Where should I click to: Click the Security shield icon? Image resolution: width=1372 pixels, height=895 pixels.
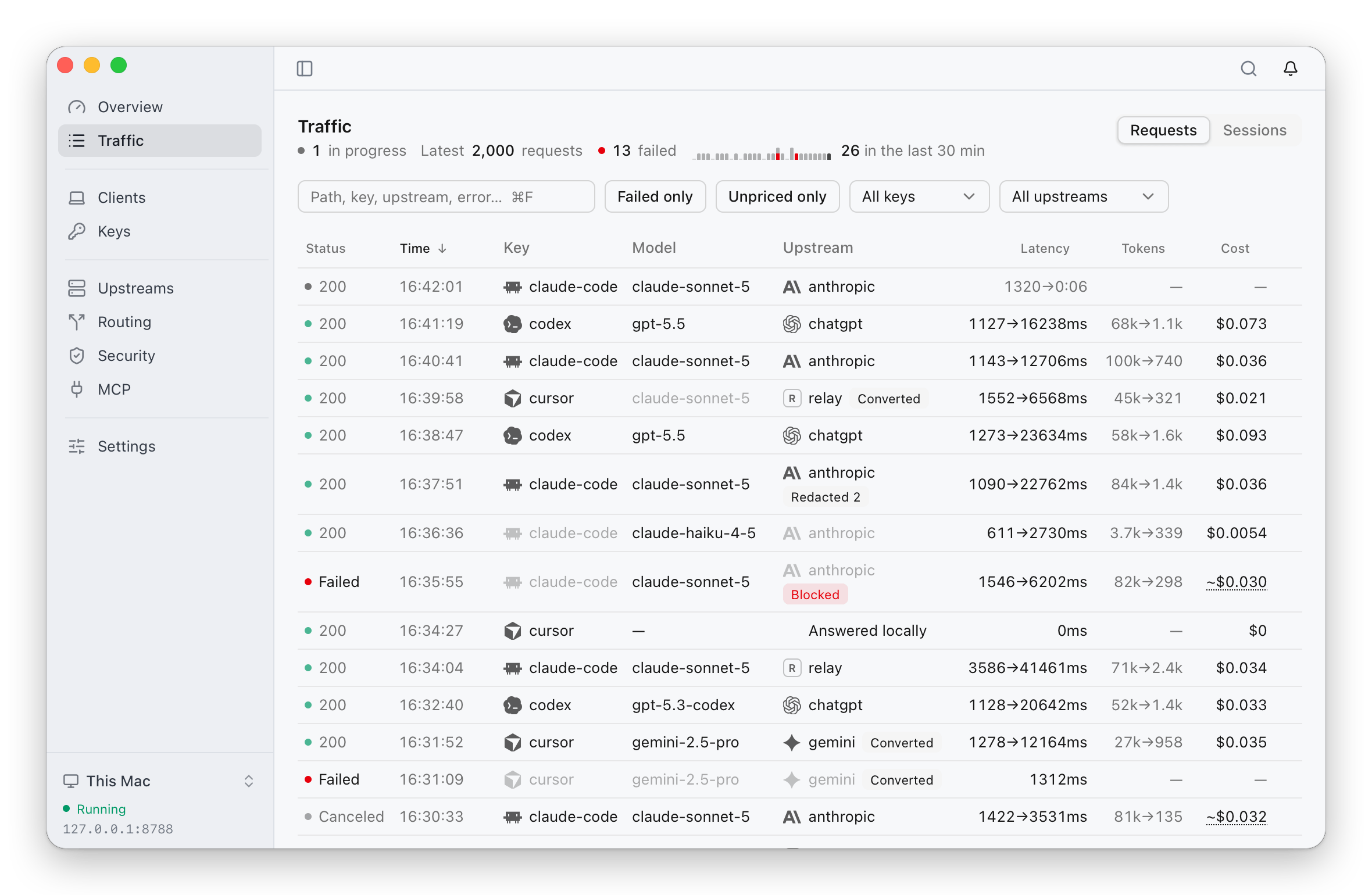[77, 356]
